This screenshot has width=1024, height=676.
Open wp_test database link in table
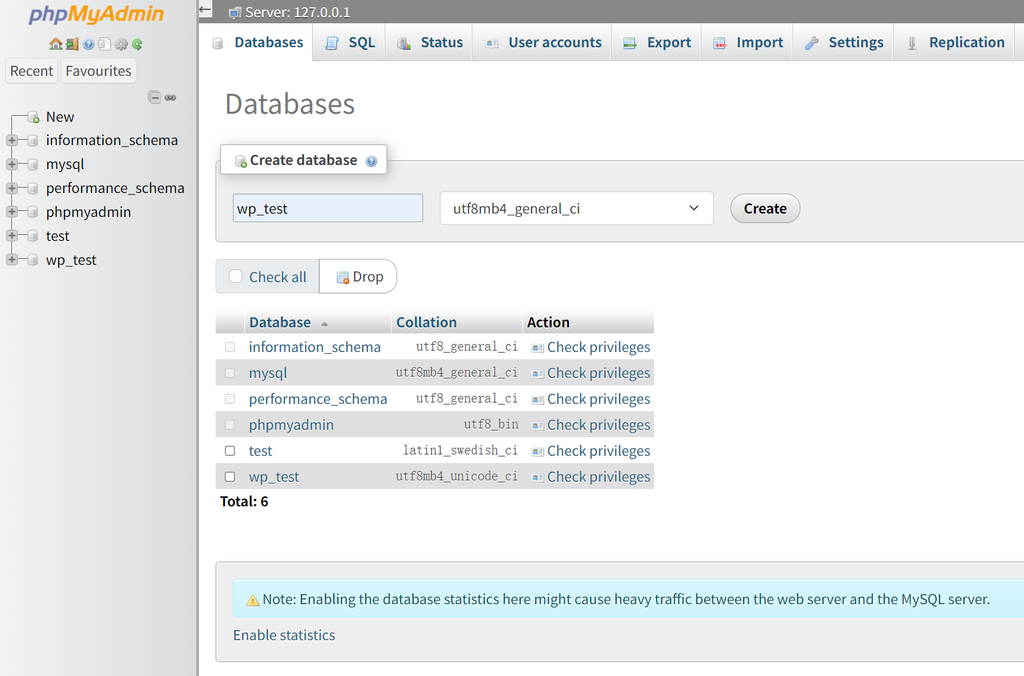(274, 477)
